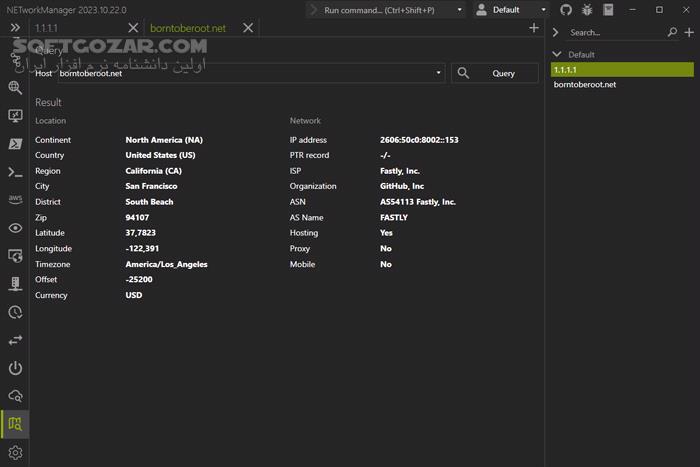Select borntoberoot.net profile in the list

pyautogui.click(x=585, y=85)
